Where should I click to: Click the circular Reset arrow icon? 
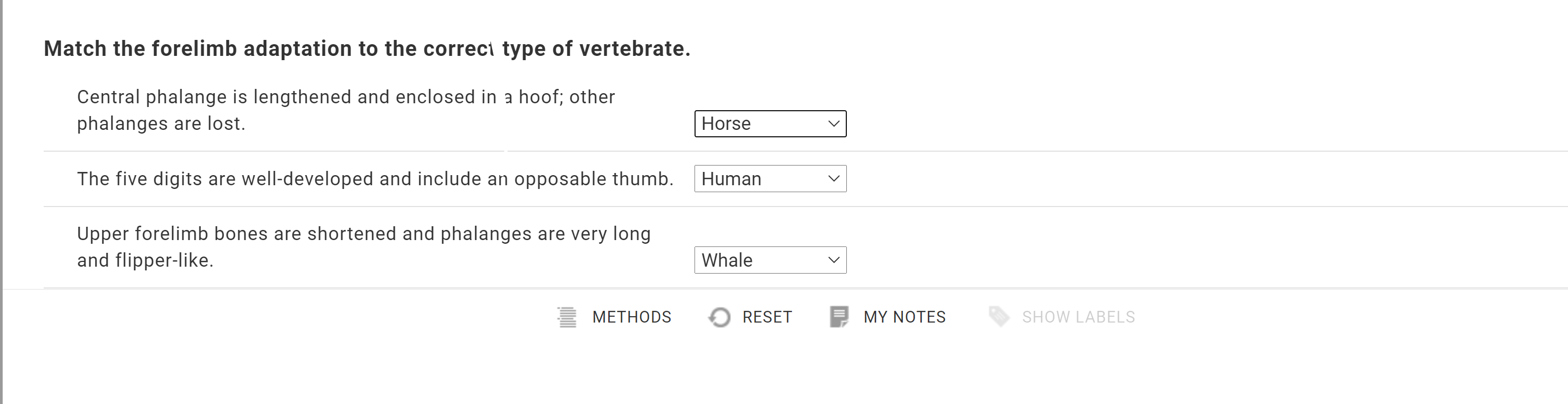(720, 317)
